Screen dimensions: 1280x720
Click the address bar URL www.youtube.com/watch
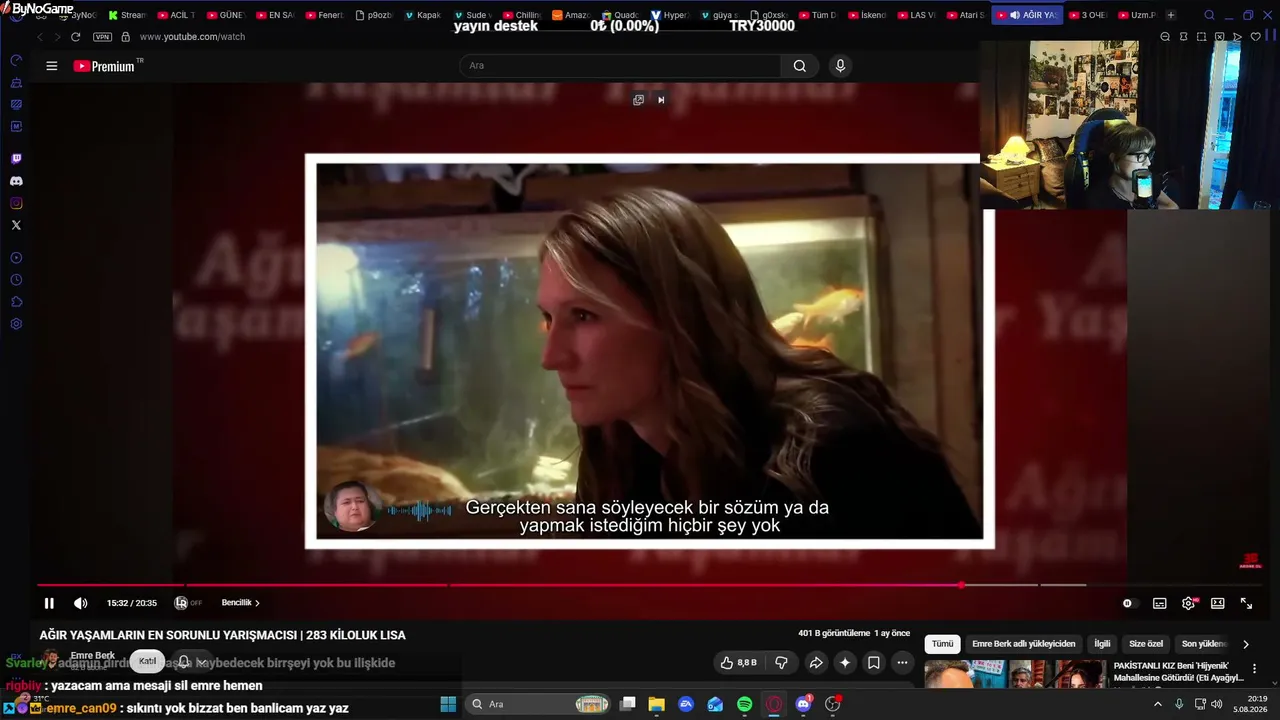(x=192, y=37)
